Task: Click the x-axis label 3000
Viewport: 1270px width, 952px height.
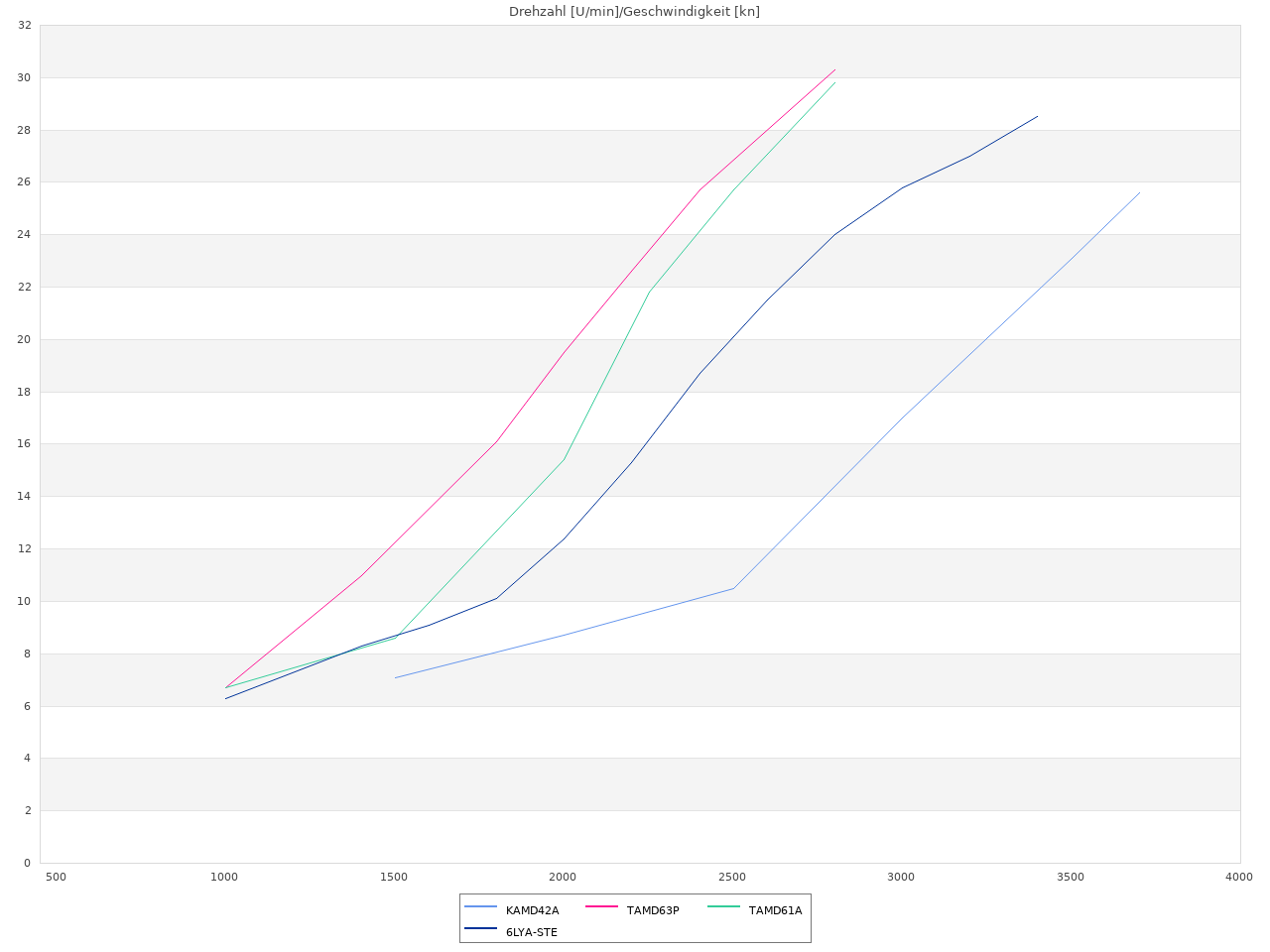Action: (x=901, y=877)
